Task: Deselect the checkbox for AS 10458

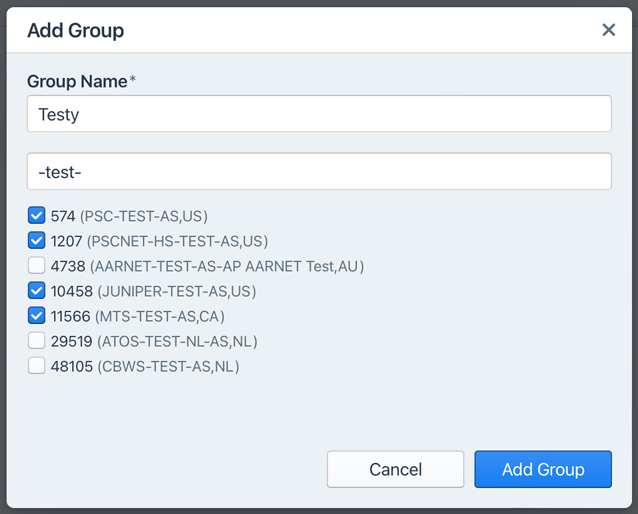Action: (37, 291)
